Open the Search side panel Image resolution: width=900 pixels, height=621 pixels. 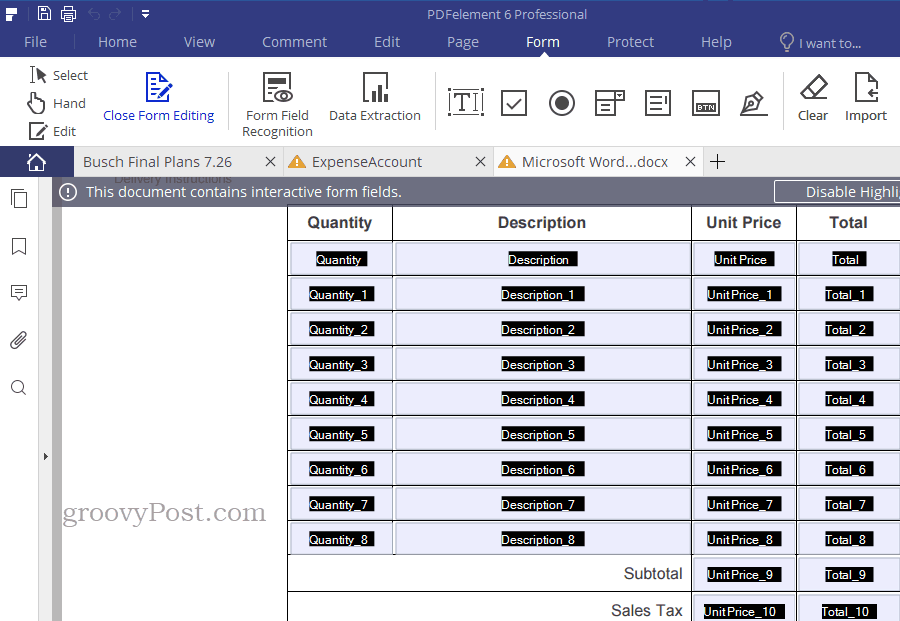pos(19,387)
